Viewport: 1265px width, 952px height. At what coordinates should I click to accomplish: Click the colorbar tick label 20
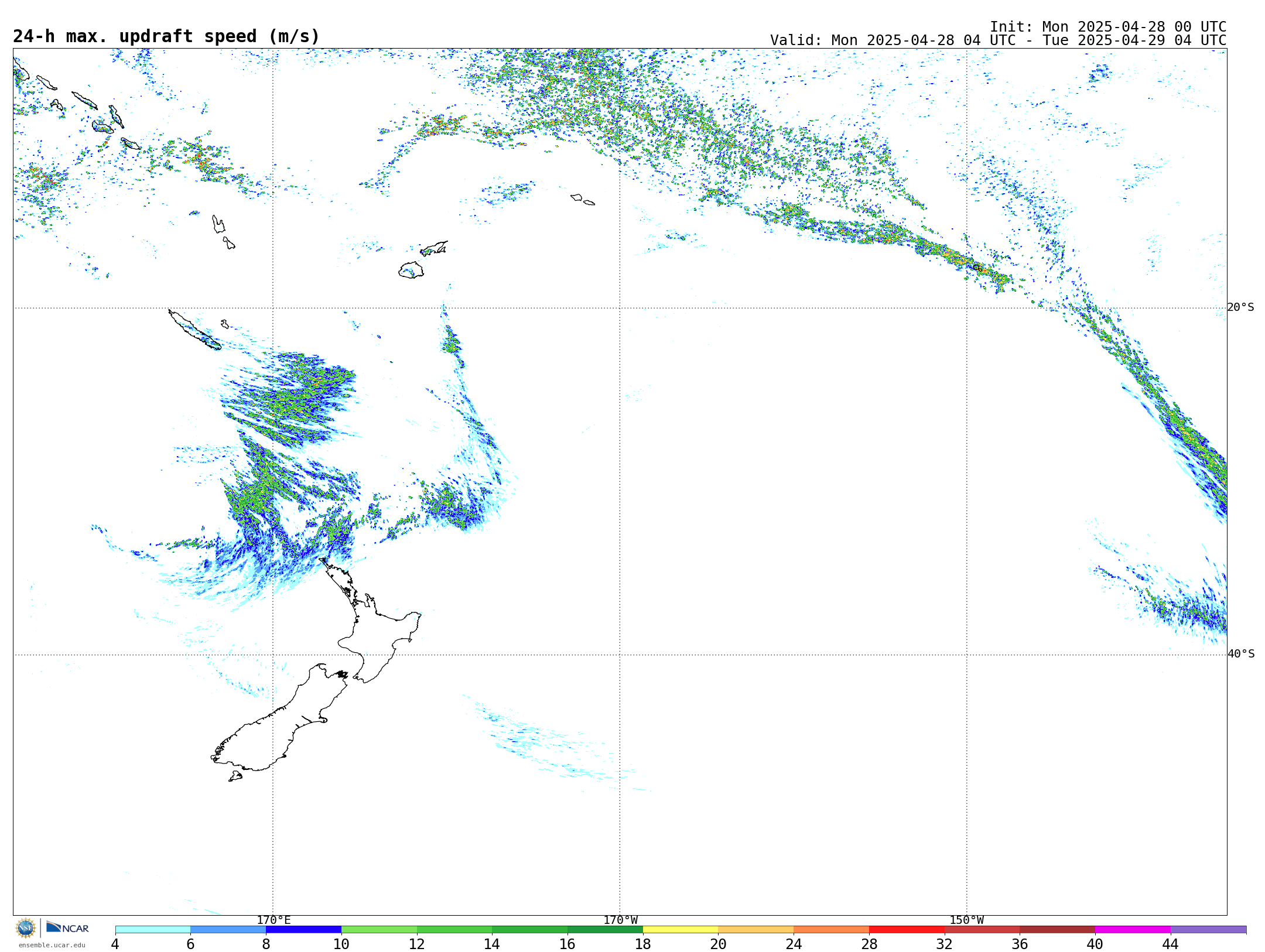point(719,944)
